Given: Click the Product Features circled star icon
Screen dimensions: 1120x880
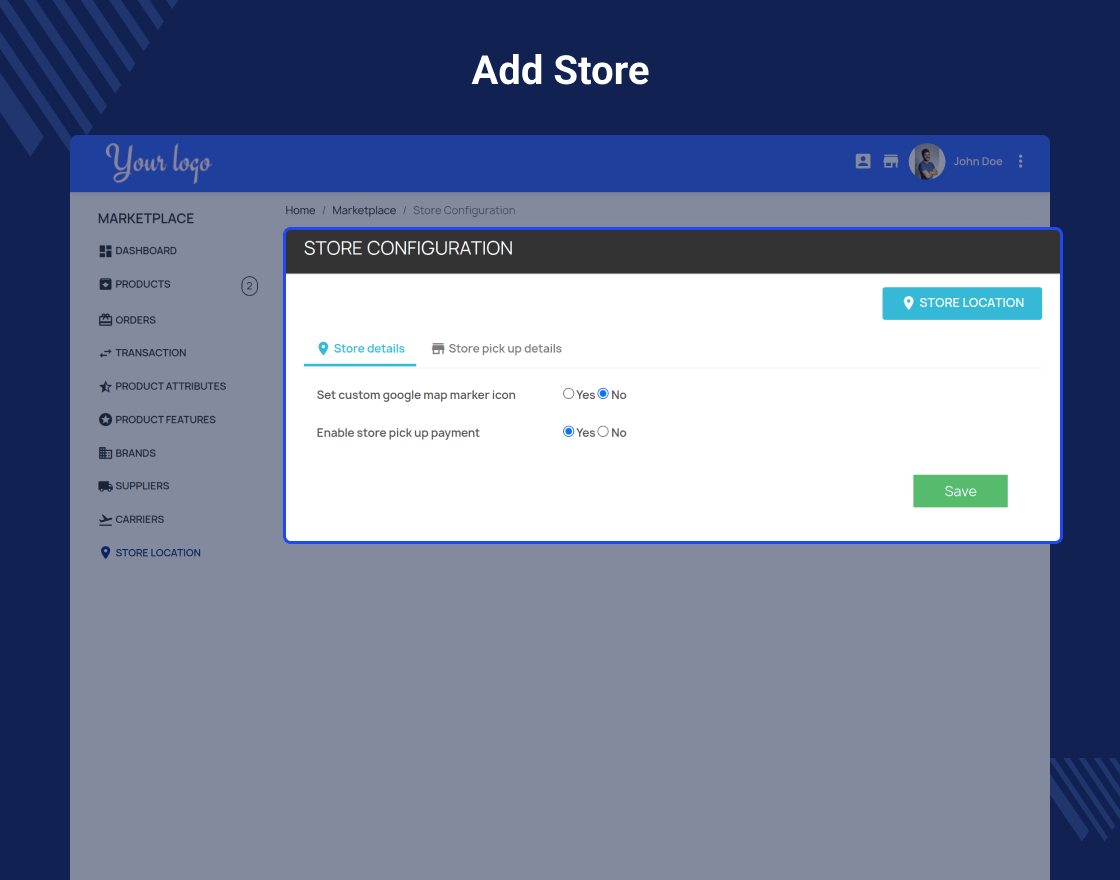Looking at the screenshot, I should (105, 420).
